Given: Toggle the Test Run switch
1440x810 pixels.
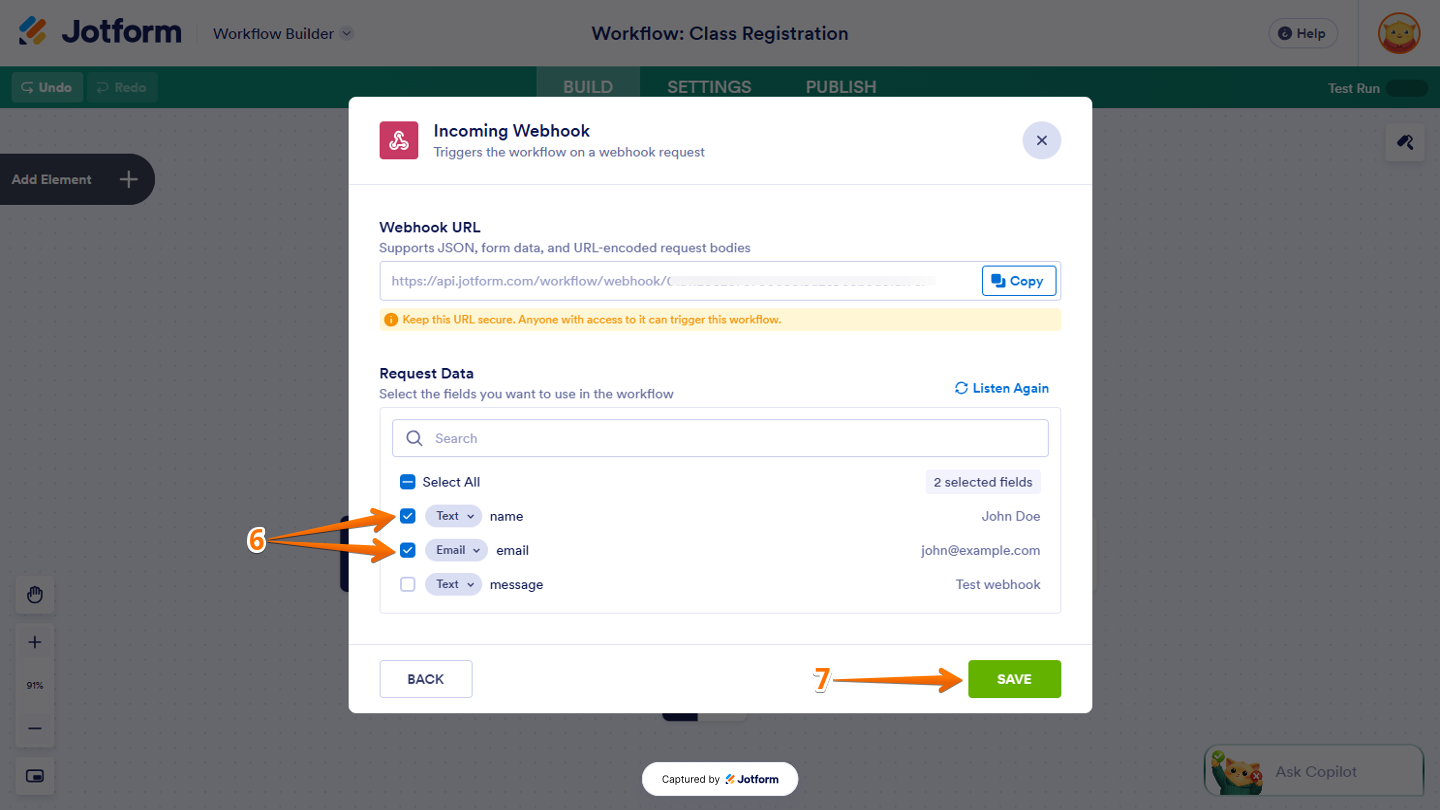Looking at the screenshot, I should (1407, 88).
